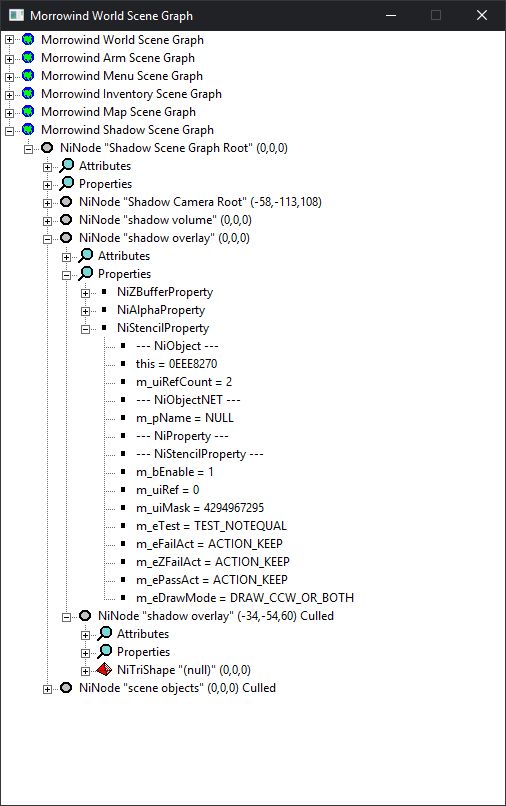This screenshot has width=506, height=806.
Task: Expand the NiAlphaProperty entry
Action: (x=85, y=311)
